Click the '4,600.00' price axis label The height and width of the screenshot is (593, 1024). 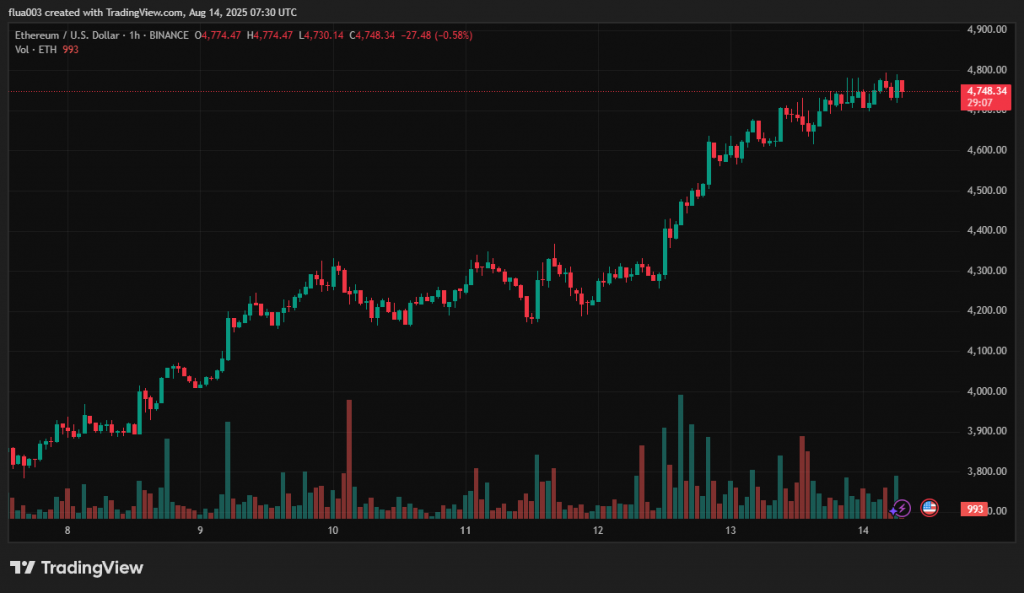point(987,150)
